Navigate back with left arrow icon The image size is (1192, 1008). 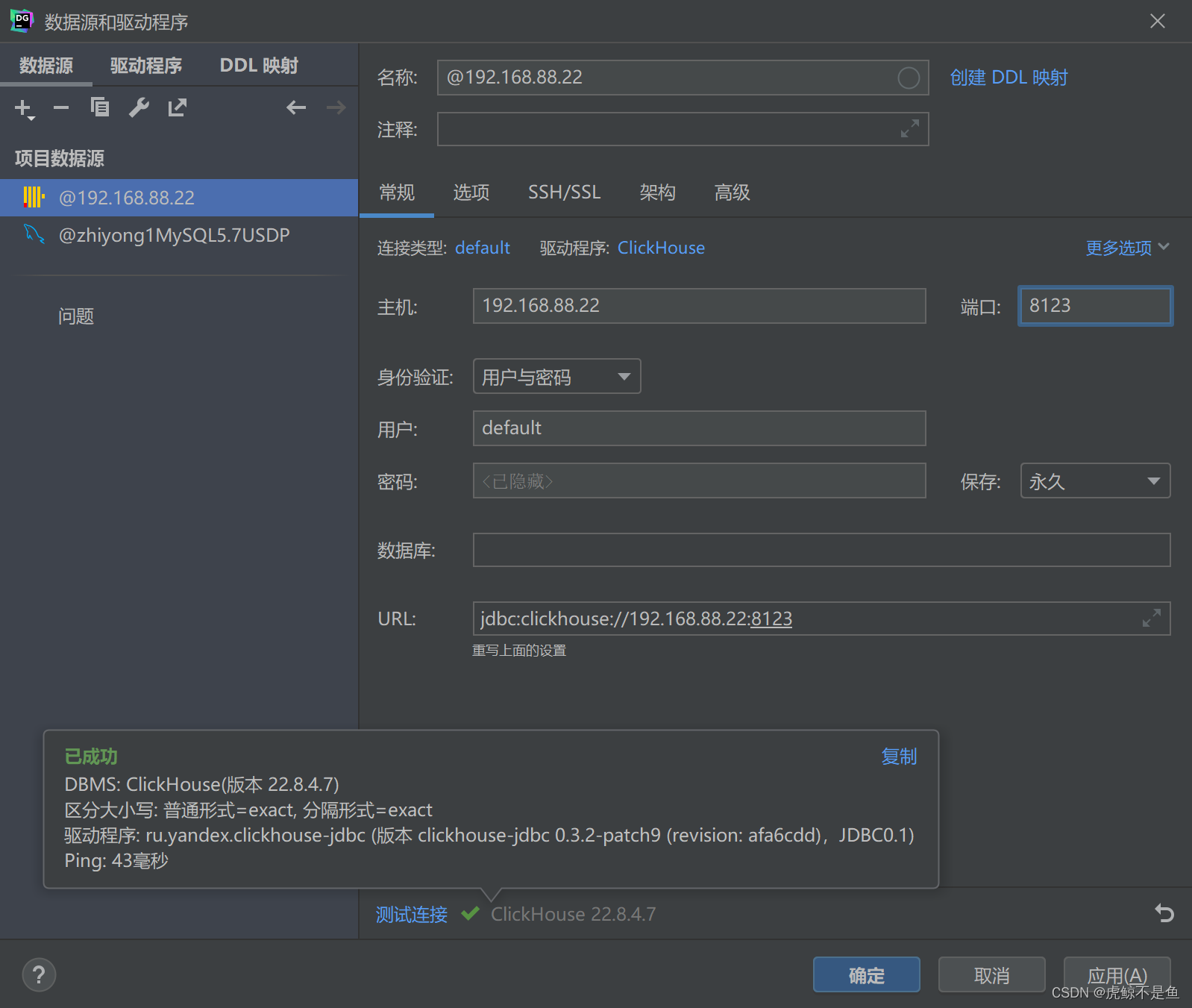pos(296,108)
